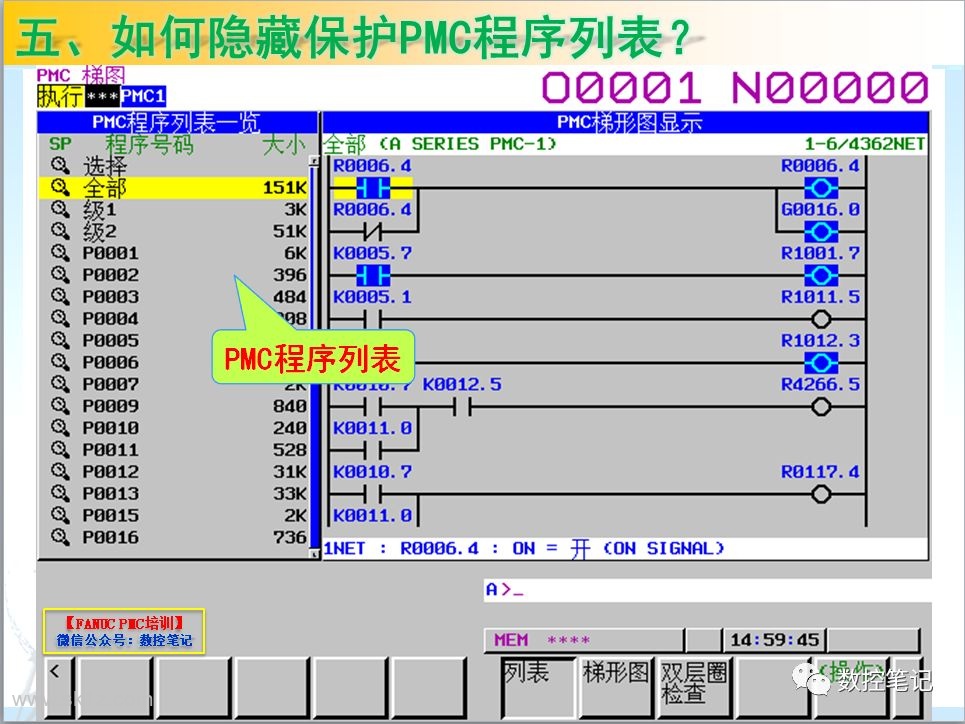This screenshot has height=724, width=965.
Task: Select the P0016 subprogram entry
Action: coord(173,537)
